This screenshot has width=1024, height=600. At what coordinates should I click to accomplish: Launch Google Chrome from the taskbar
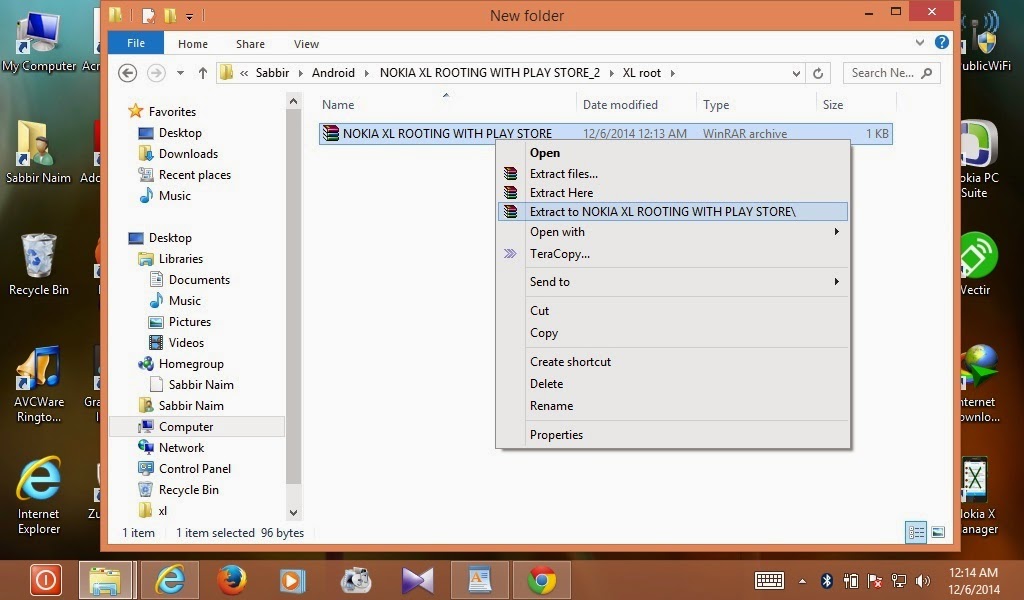point(543,580)
